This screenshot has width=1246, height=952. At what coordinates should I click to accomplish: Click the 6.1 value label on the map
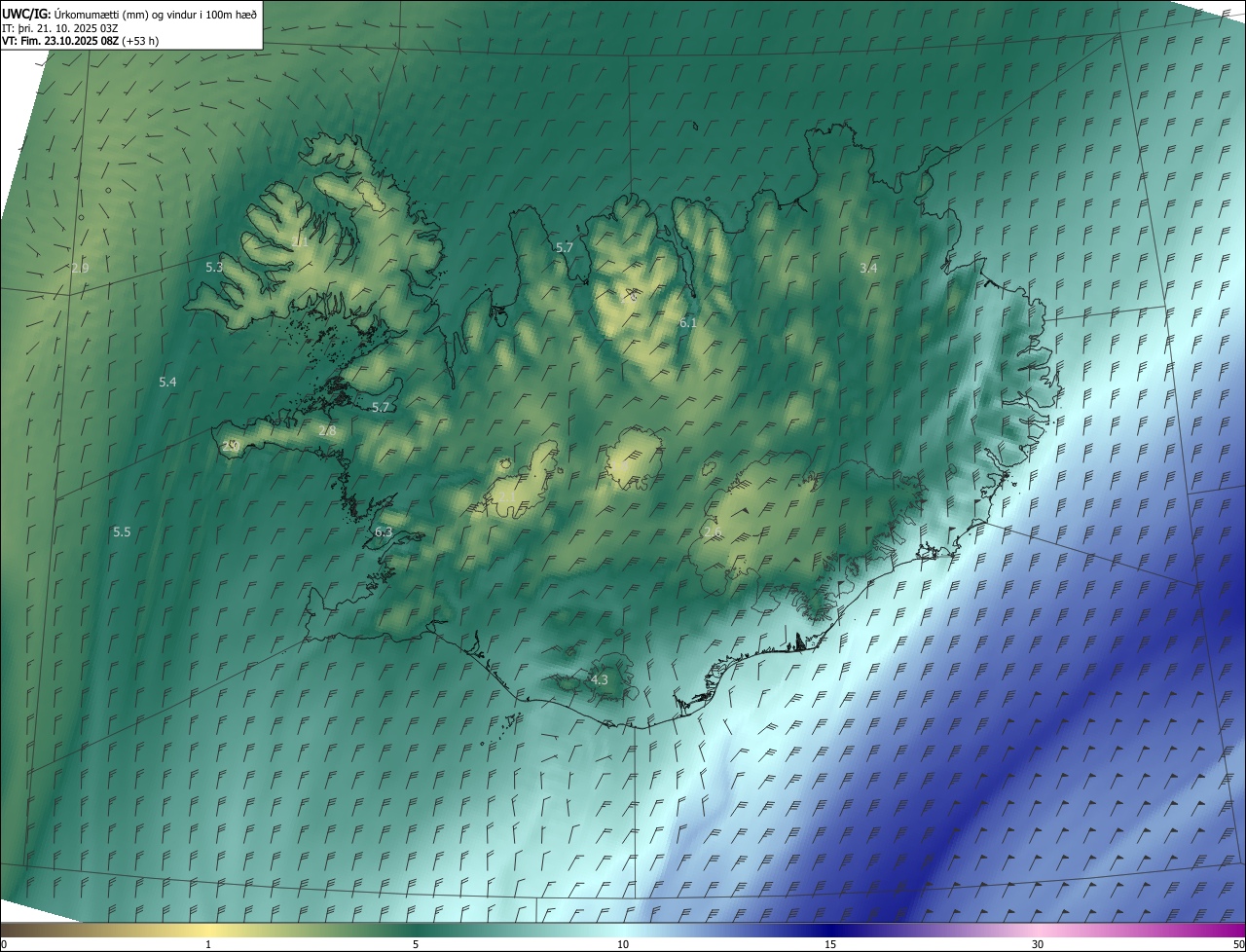(x=688, y=322)
